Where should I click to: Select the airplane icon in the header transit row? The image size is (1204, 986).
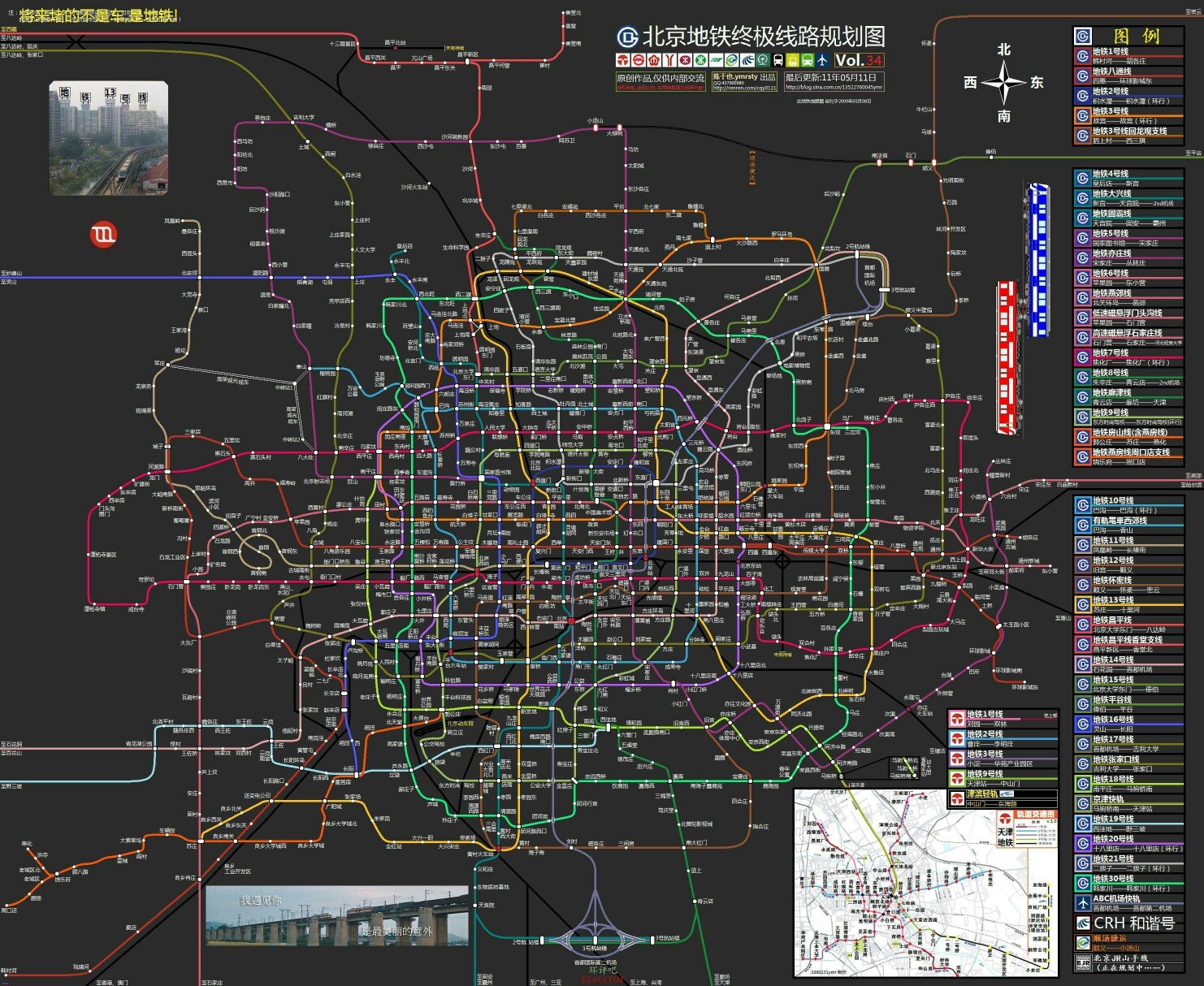824,59
